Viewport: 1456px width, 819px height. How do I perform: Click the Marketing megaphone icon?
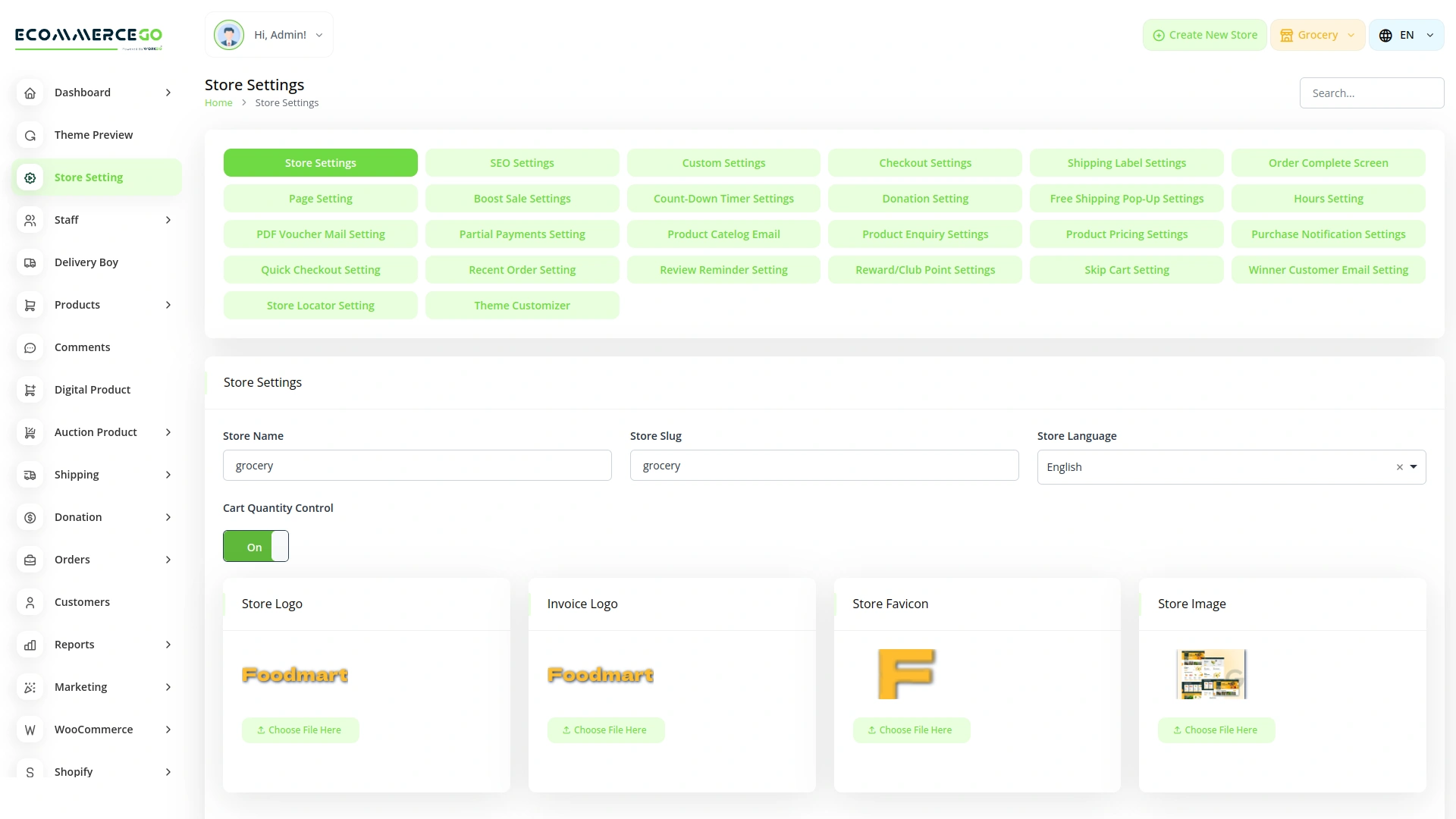click(x=30, y=687)
